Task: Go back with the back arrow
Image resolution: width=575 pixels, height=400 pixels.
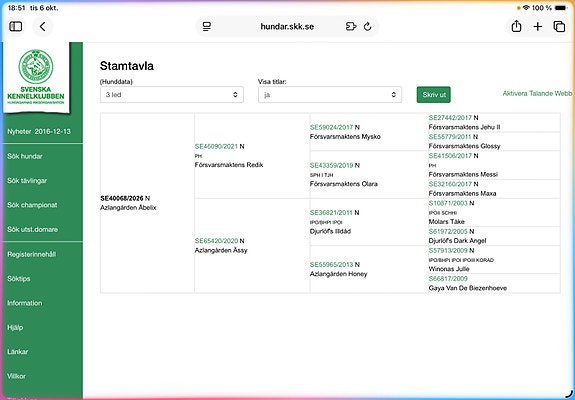Action: click(43, 26)
